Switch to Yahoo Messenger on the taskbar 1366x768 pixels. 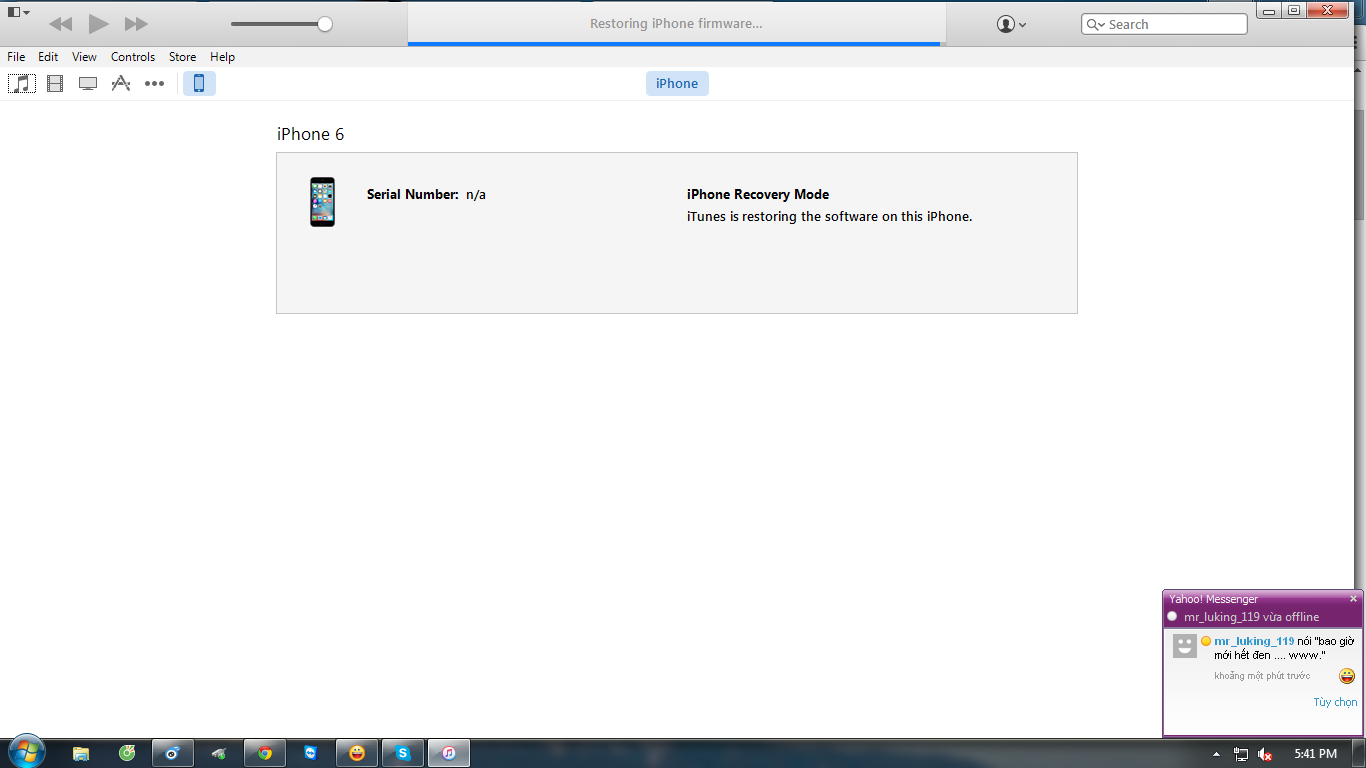coord(357,753)
